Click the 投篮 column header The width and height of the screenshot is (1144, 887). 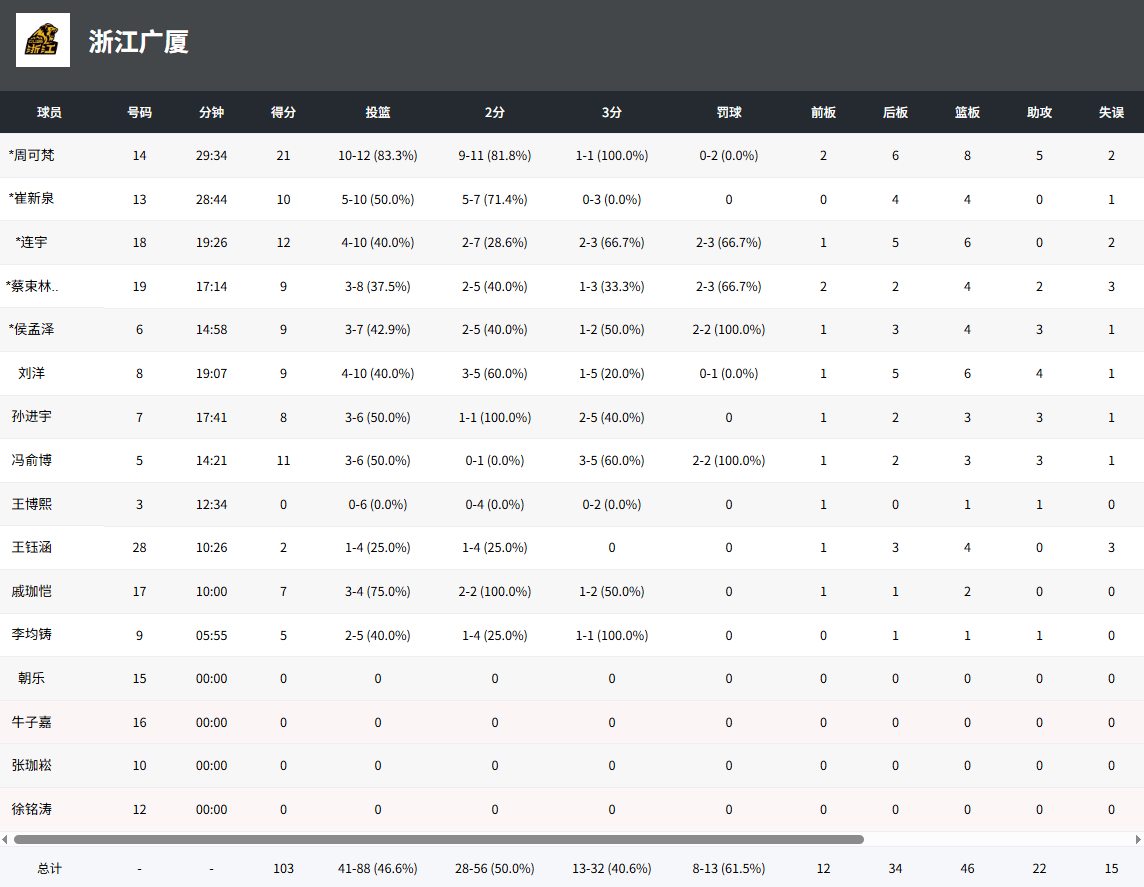pyautogui.click(x=377, y=113)
